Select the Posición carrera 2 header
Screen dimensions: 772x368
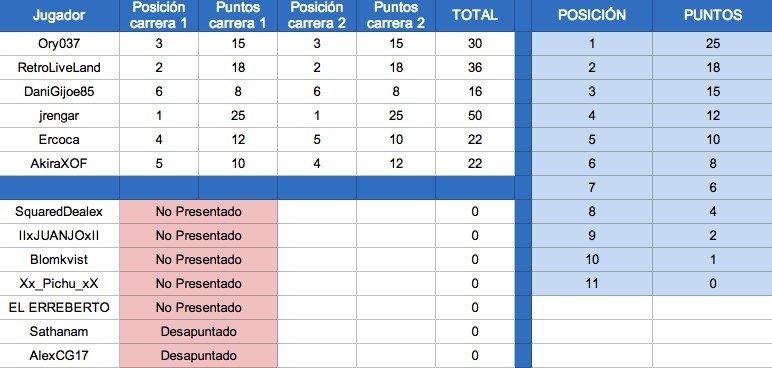(317, 15)
